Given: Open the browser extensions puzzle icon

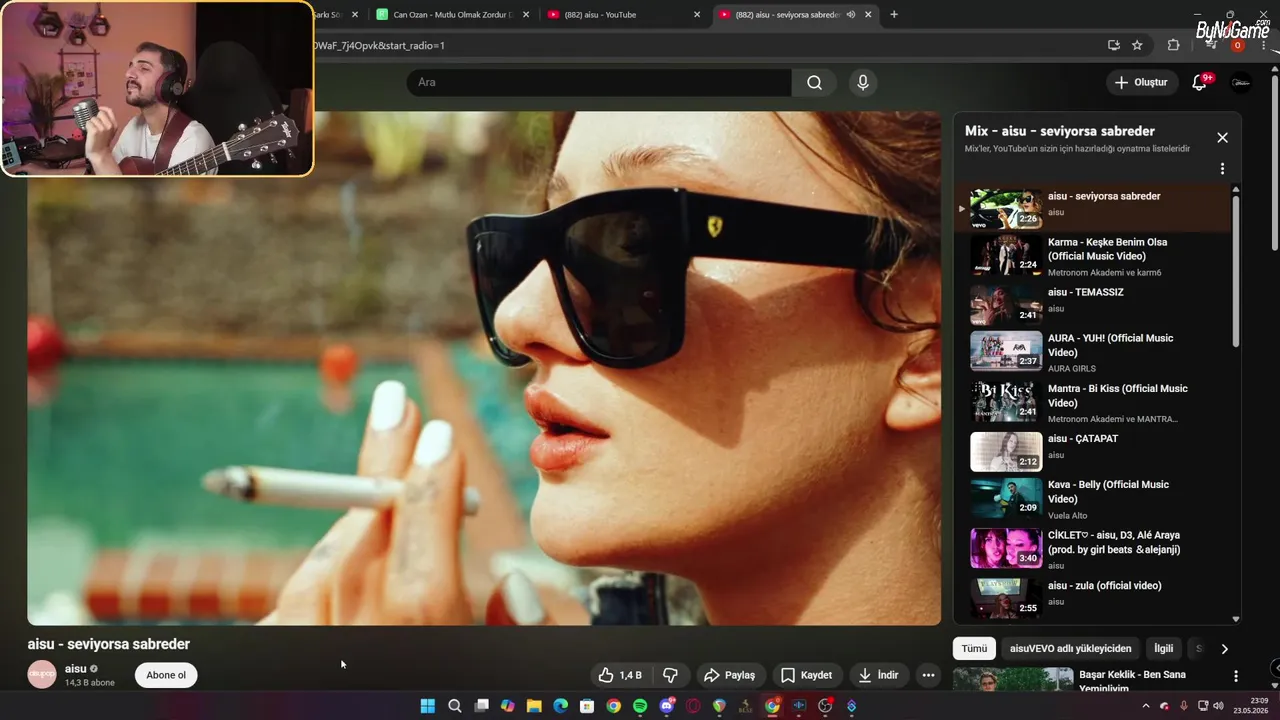Looking at the screenshot, I should [1173, 45].
